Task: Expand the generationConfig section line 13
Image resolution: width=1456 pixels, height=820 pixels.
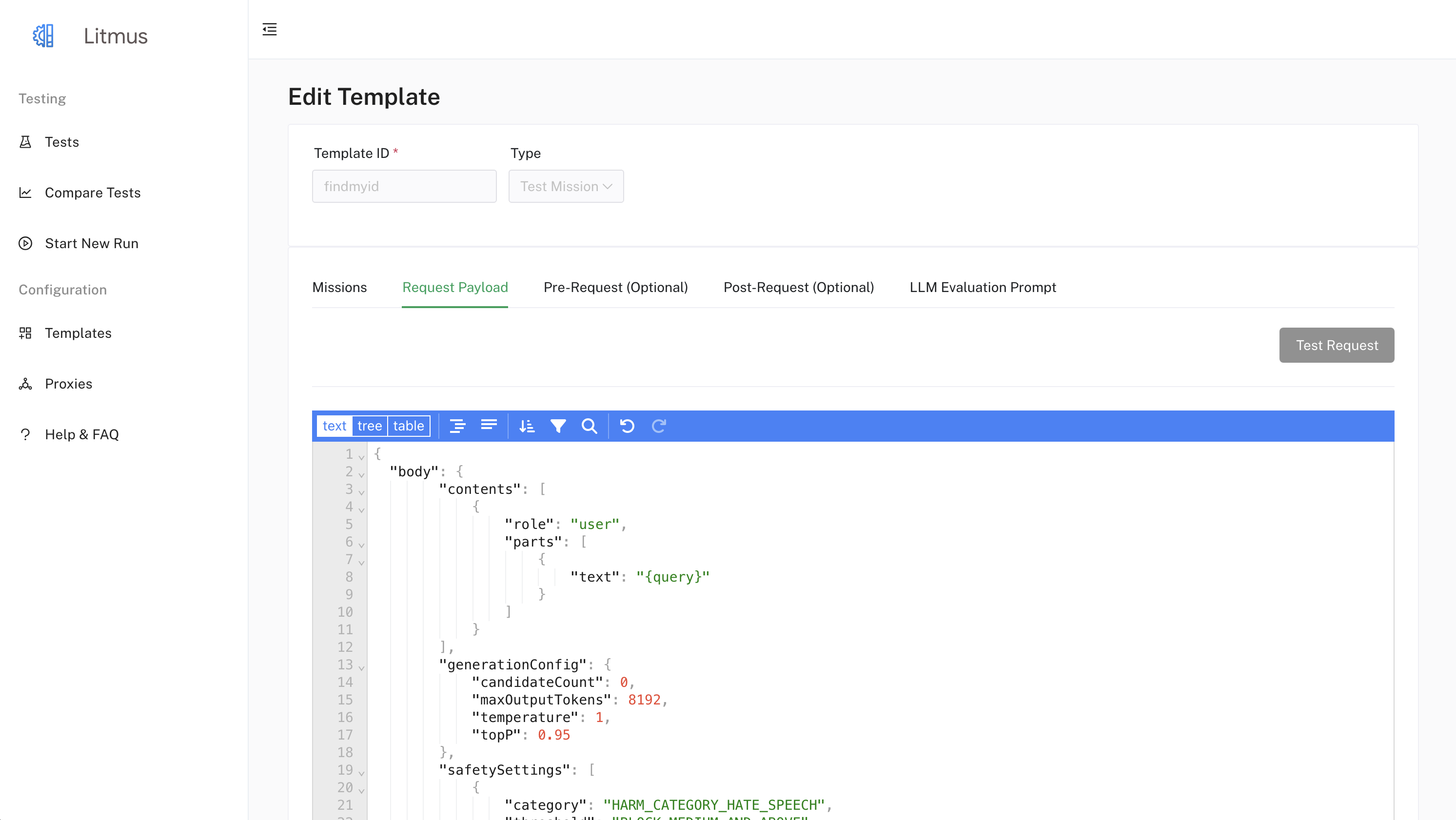Action: pyautogui.click(x=363, y=666)
